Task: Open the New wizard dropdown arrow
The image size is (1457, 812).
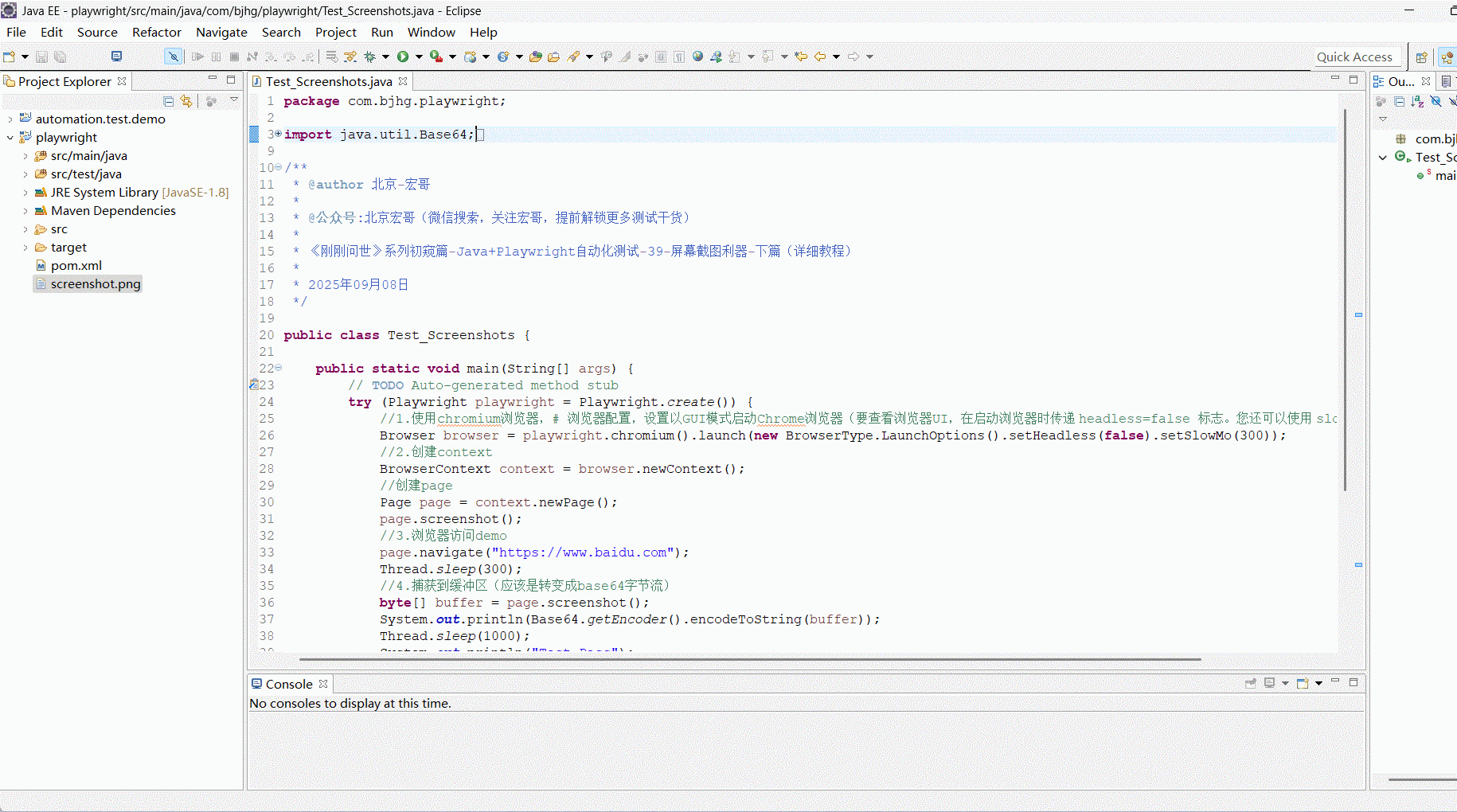Action: tap(25, 57)
